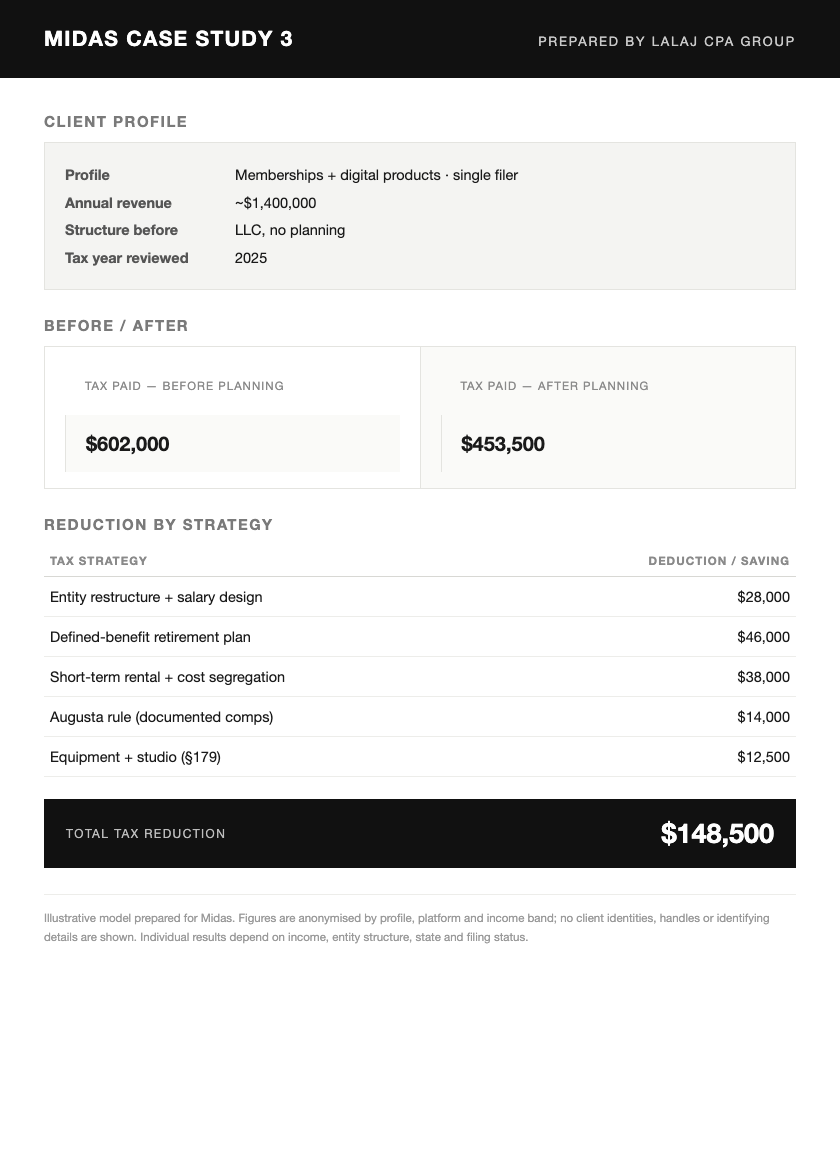Click the $12,500 Equipment + studio saving
The image size is (840, 1150).
point(763,757)
